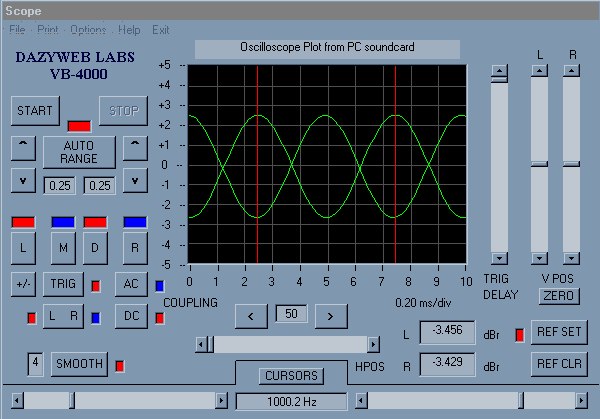Open the File menu
Screen dimensions: 600x419
[17, 30]
